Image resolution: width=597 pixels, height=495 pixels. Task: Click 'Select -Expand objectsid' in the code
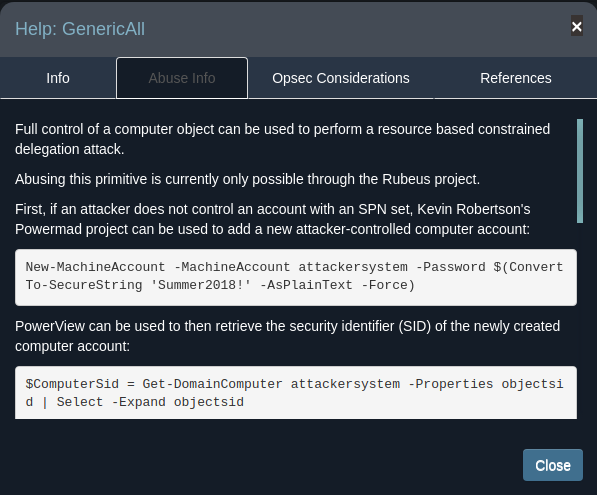[150, 402]
